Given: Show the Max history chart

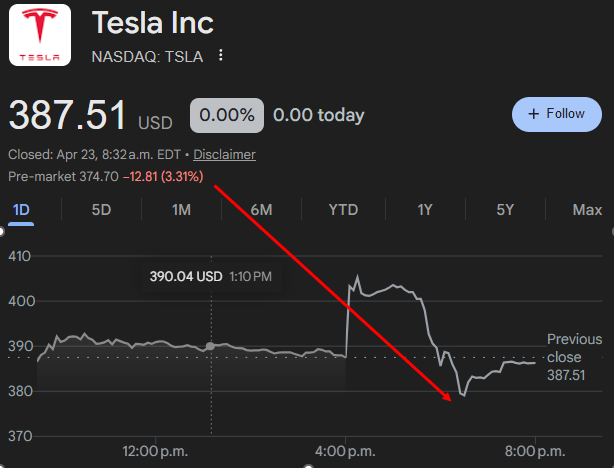Looking at the screenshot, I should (x=587, y=210).
